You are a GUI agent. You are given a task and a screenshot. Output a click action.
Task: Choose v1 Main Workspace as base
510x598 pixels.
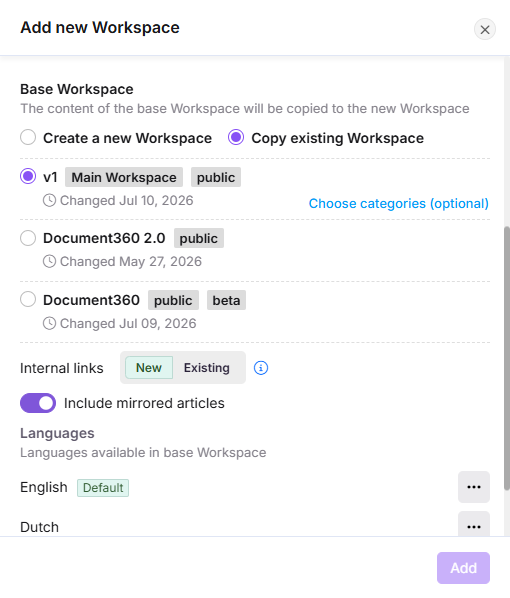click(28, 177)
